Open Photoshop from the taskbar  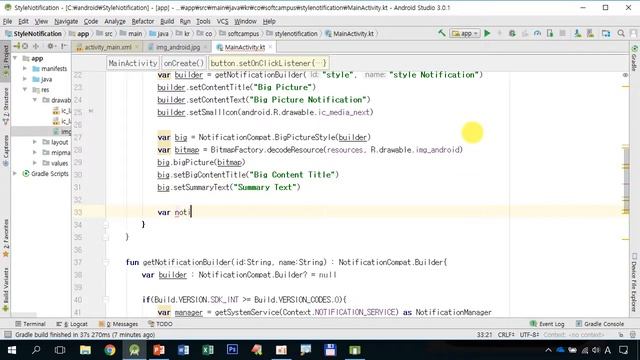coord(232,350)
